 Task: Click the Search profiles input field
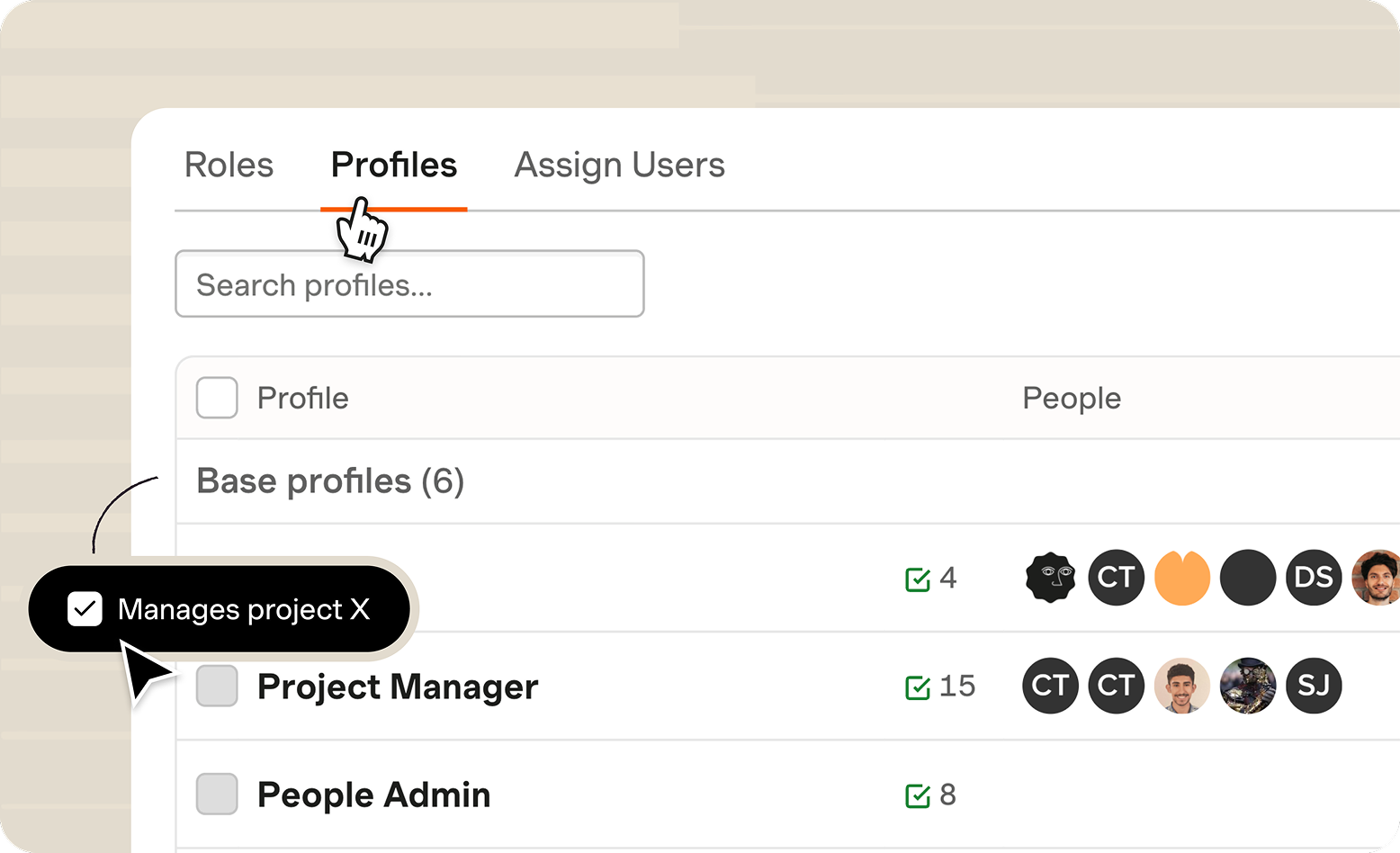click(409, 284)
